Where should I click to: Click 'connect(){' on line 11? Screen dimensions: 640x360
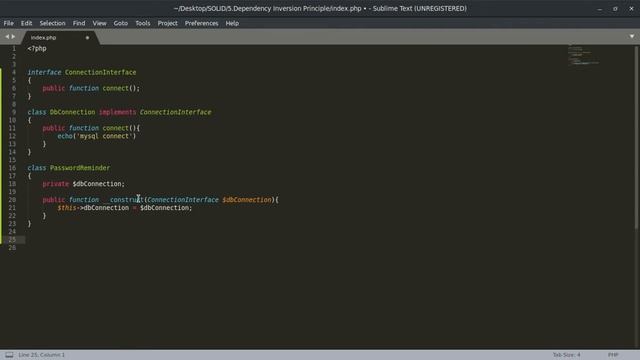[x=121, y=128]
